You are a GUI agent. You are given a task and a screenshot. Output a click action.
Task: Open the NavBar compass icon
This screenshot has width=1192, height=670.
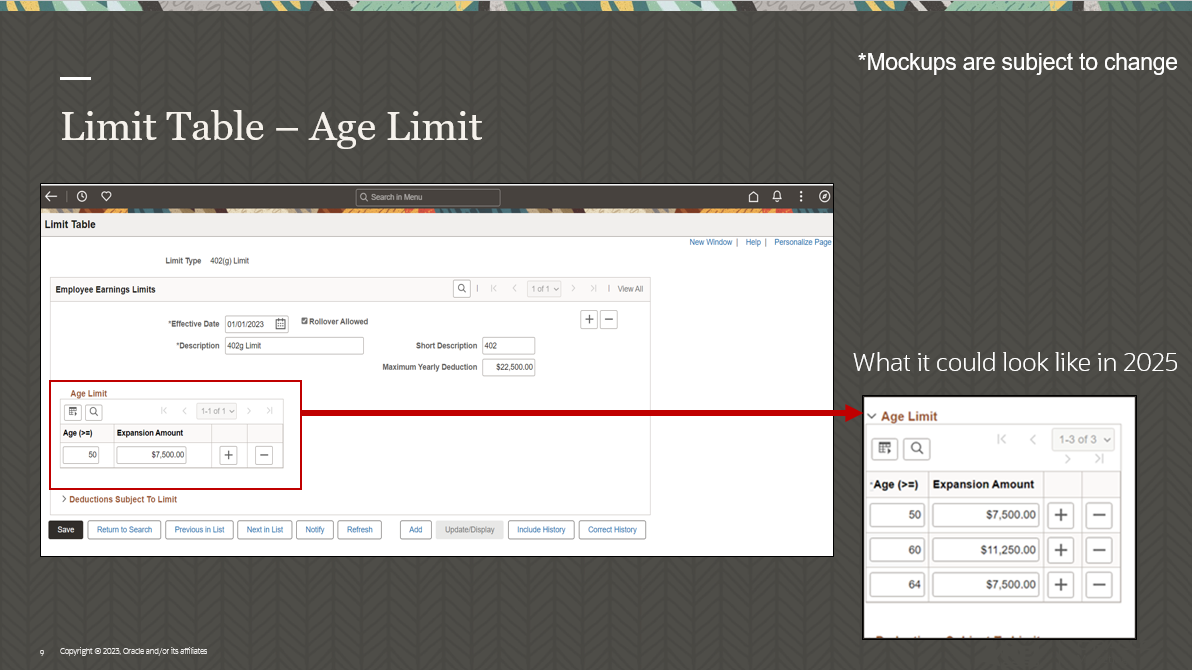824,196
